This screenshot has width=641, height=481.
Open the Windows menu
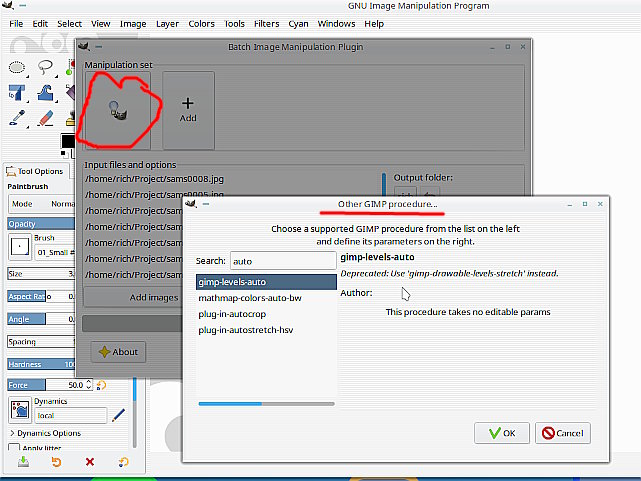point(336,24)
